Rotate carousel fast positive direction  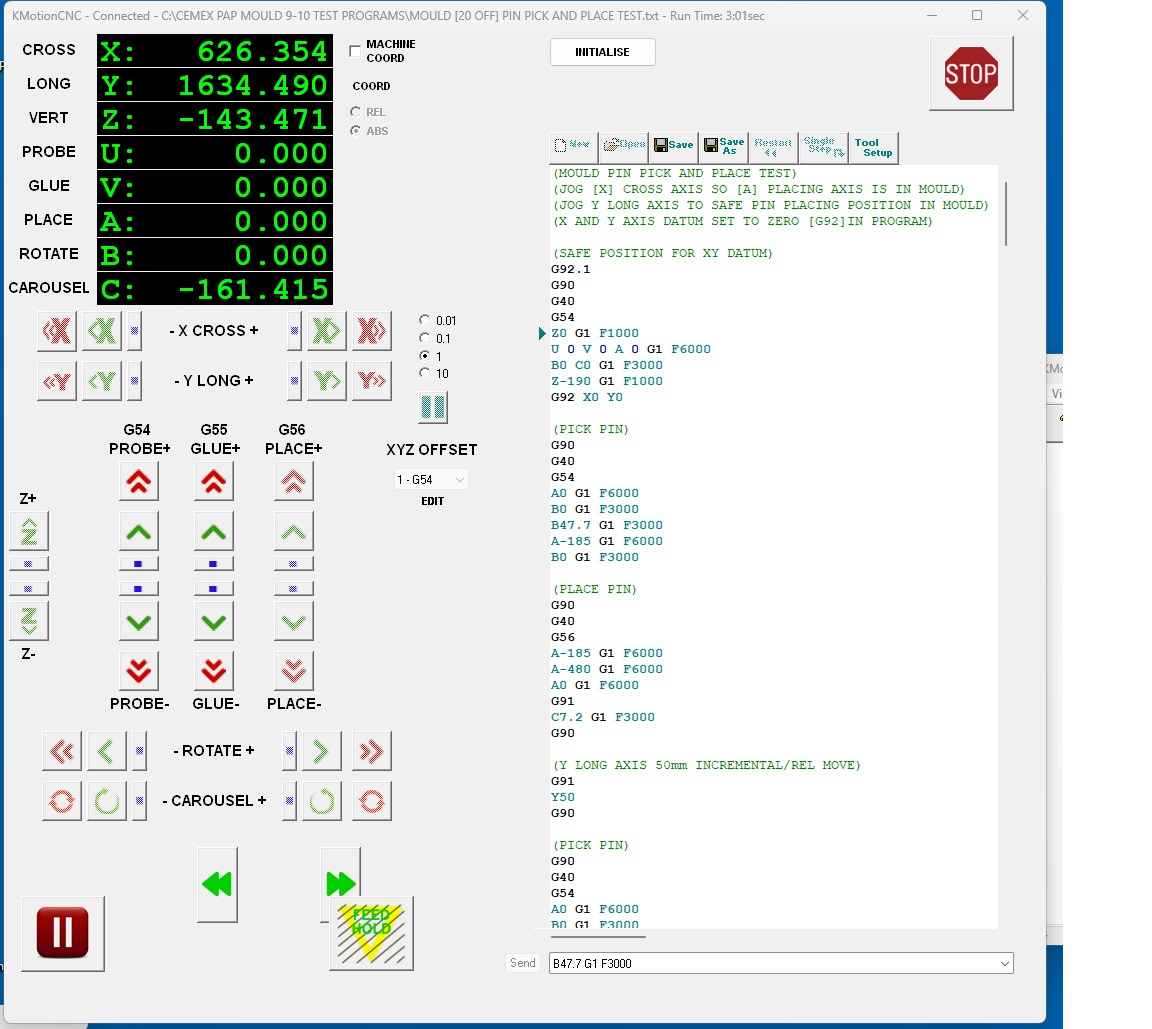point(371,801)
